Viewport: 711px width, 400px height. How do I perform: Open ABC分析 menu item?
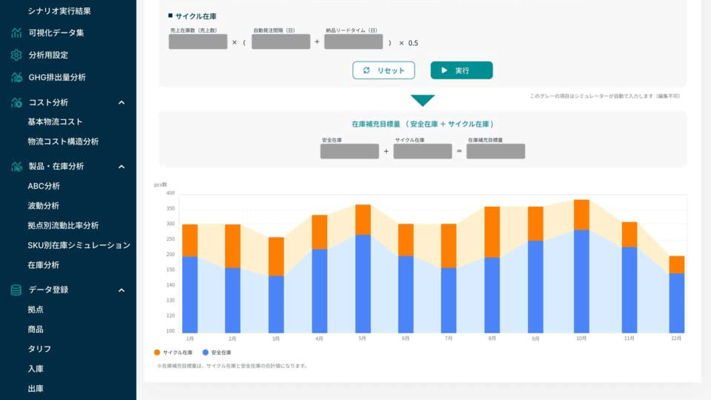pos(44,186)
